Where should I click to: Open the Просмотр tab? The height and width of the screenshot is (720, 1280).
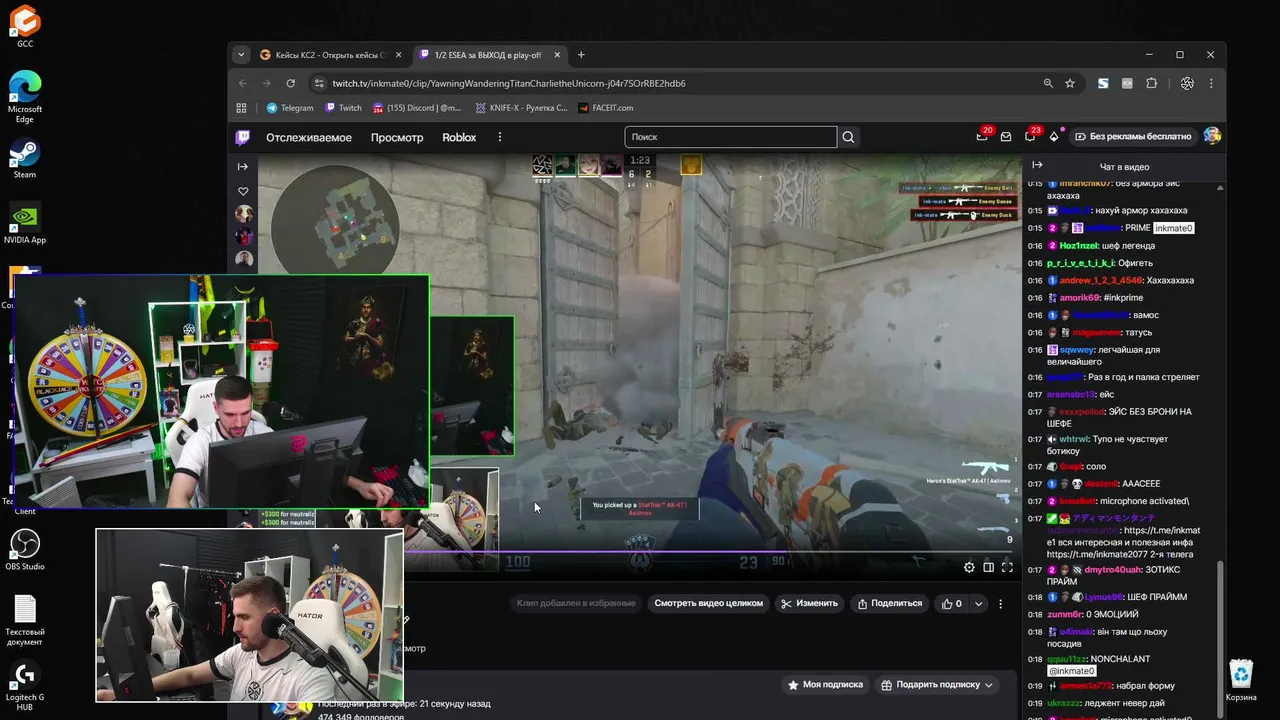point(397,137)
